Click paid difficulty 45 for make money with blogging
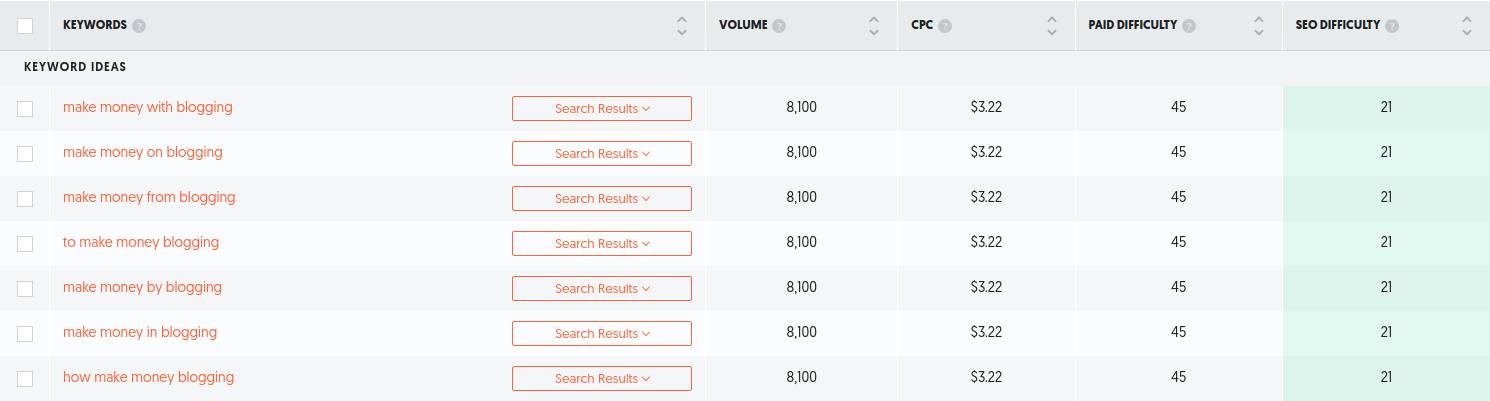This screenshot has height=401, width=1490. pos(1178,107)
